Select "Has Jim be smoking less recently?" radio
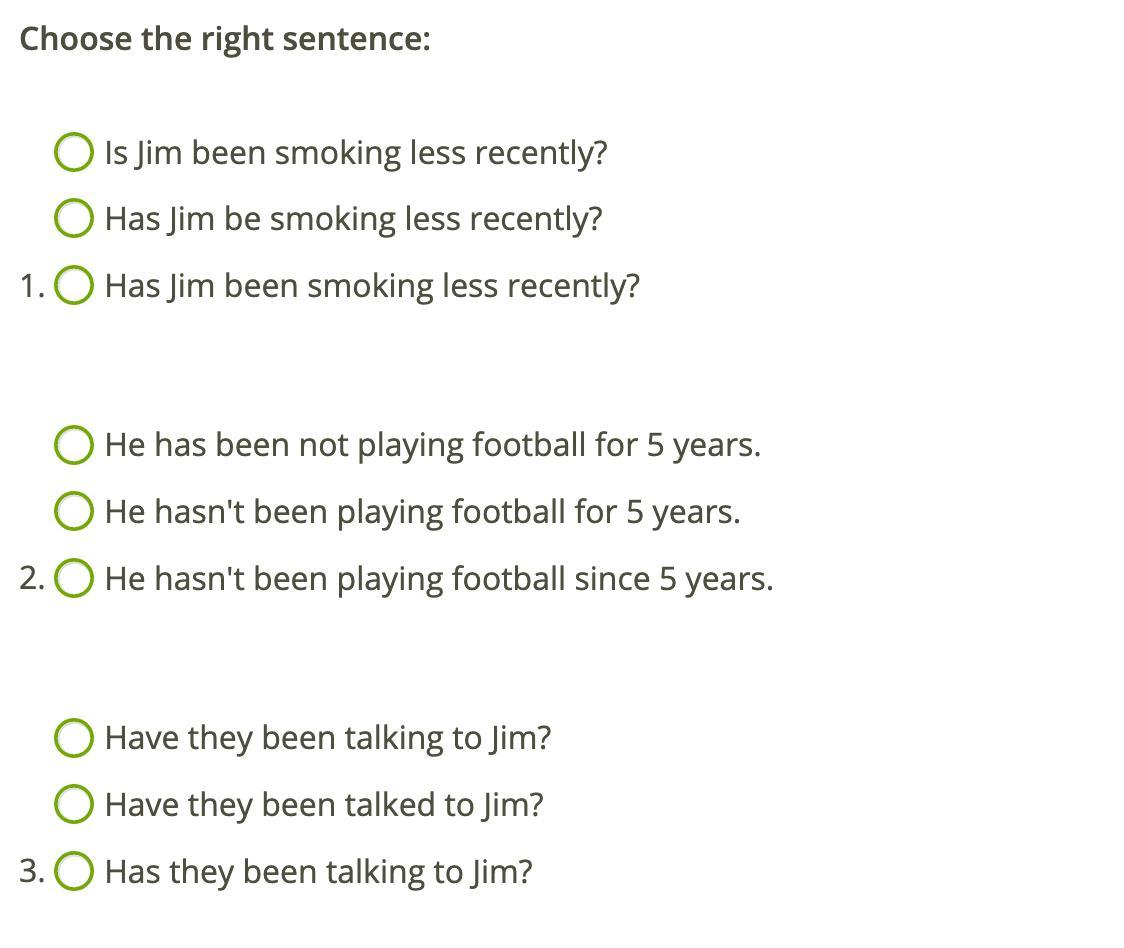The image size is (1124, 948). point(74,218)
